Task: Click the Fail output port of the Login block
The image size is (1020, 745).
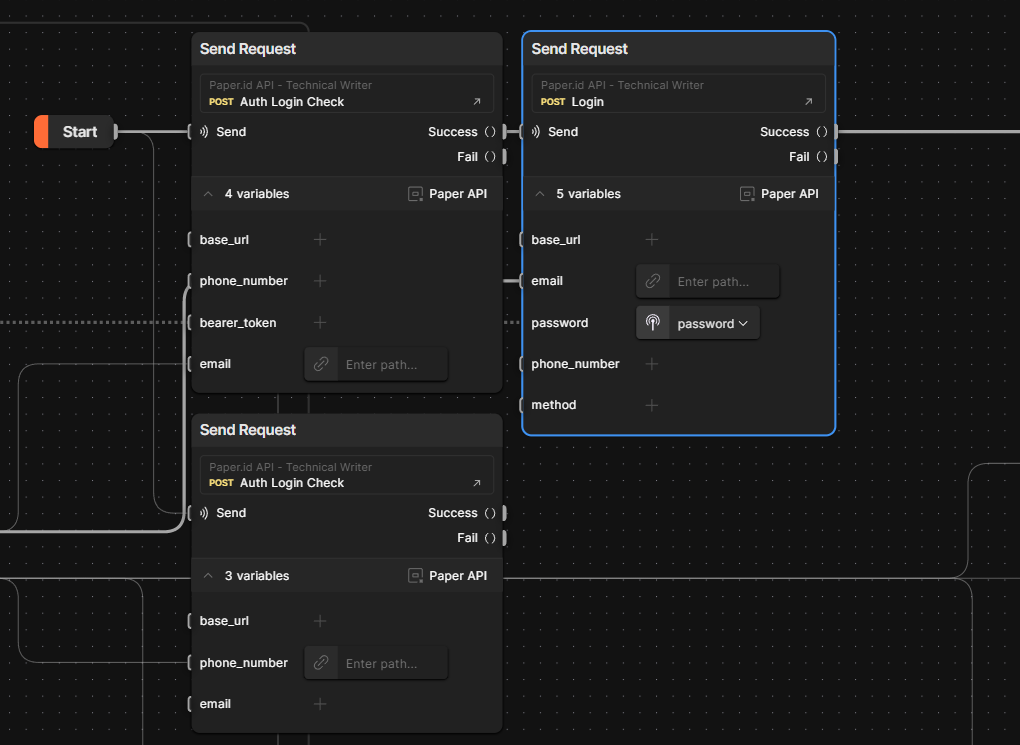Action: (836, 157)
